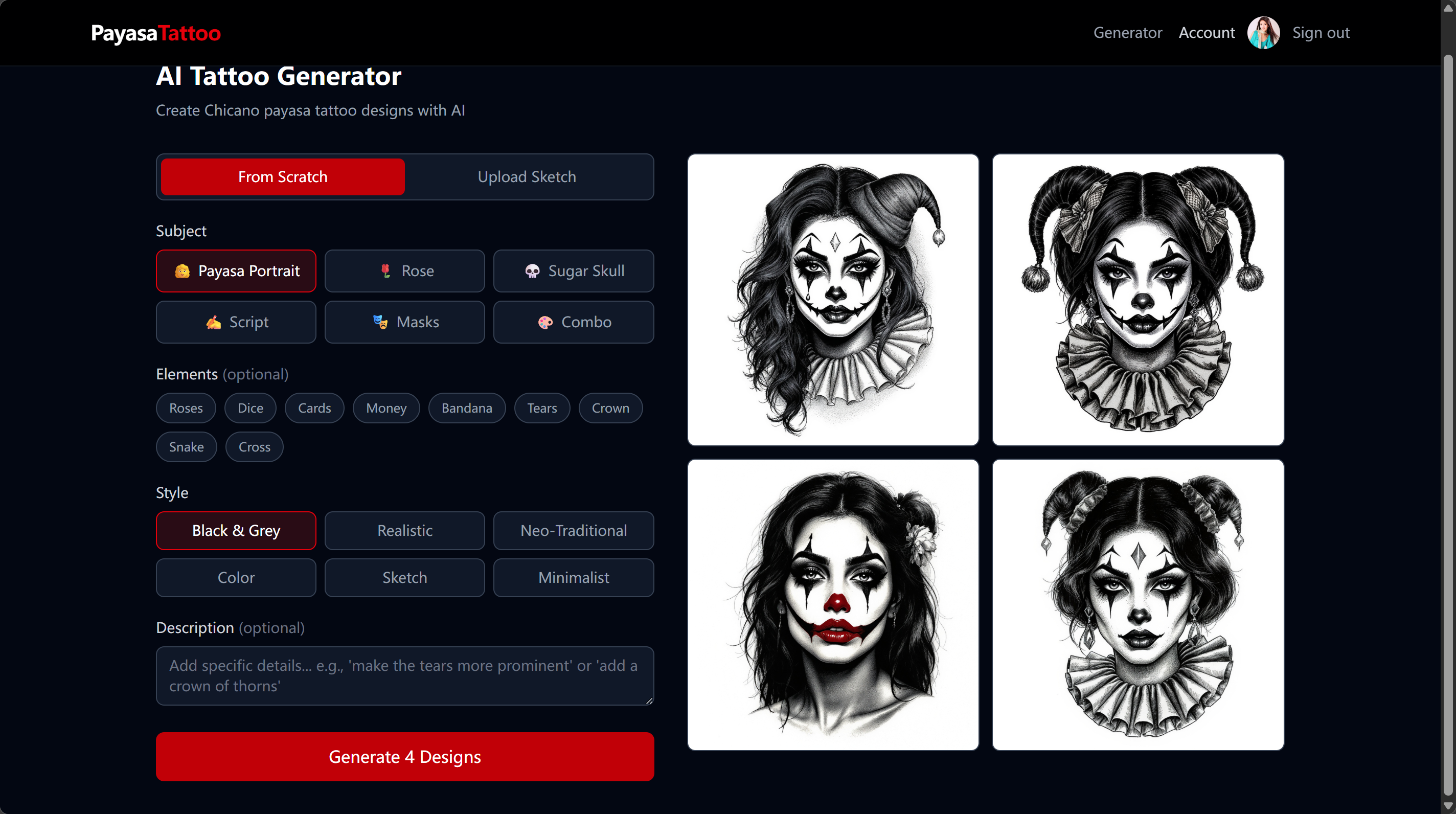Toggle the Roses element chip

point(186,408)
